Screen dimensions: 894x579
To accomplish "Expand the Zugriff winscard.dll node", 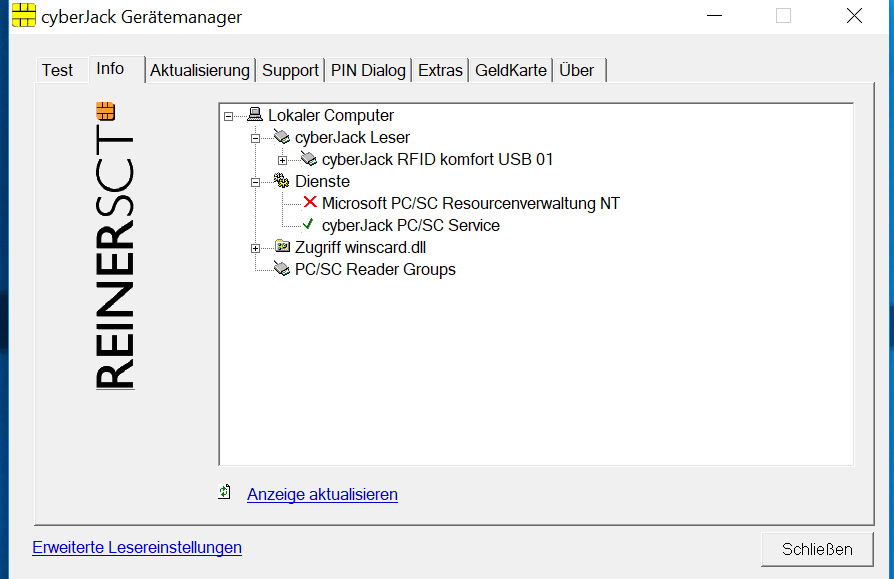I will 255,248.
